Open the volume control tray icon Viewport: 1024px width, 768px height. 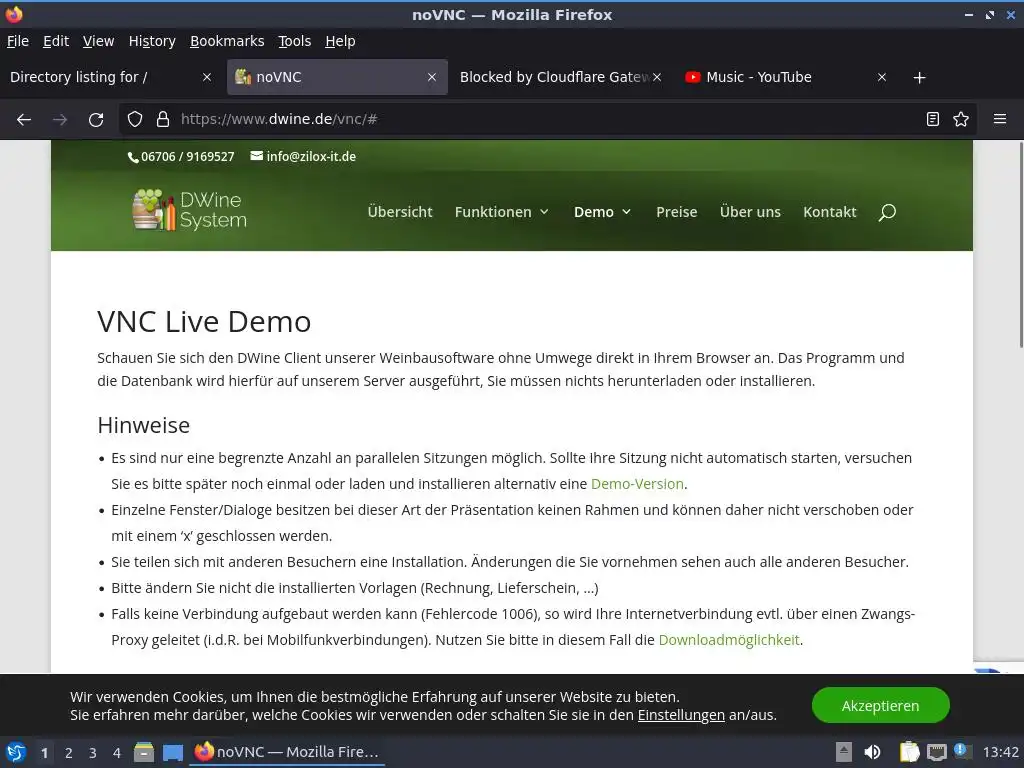[872, 752]
